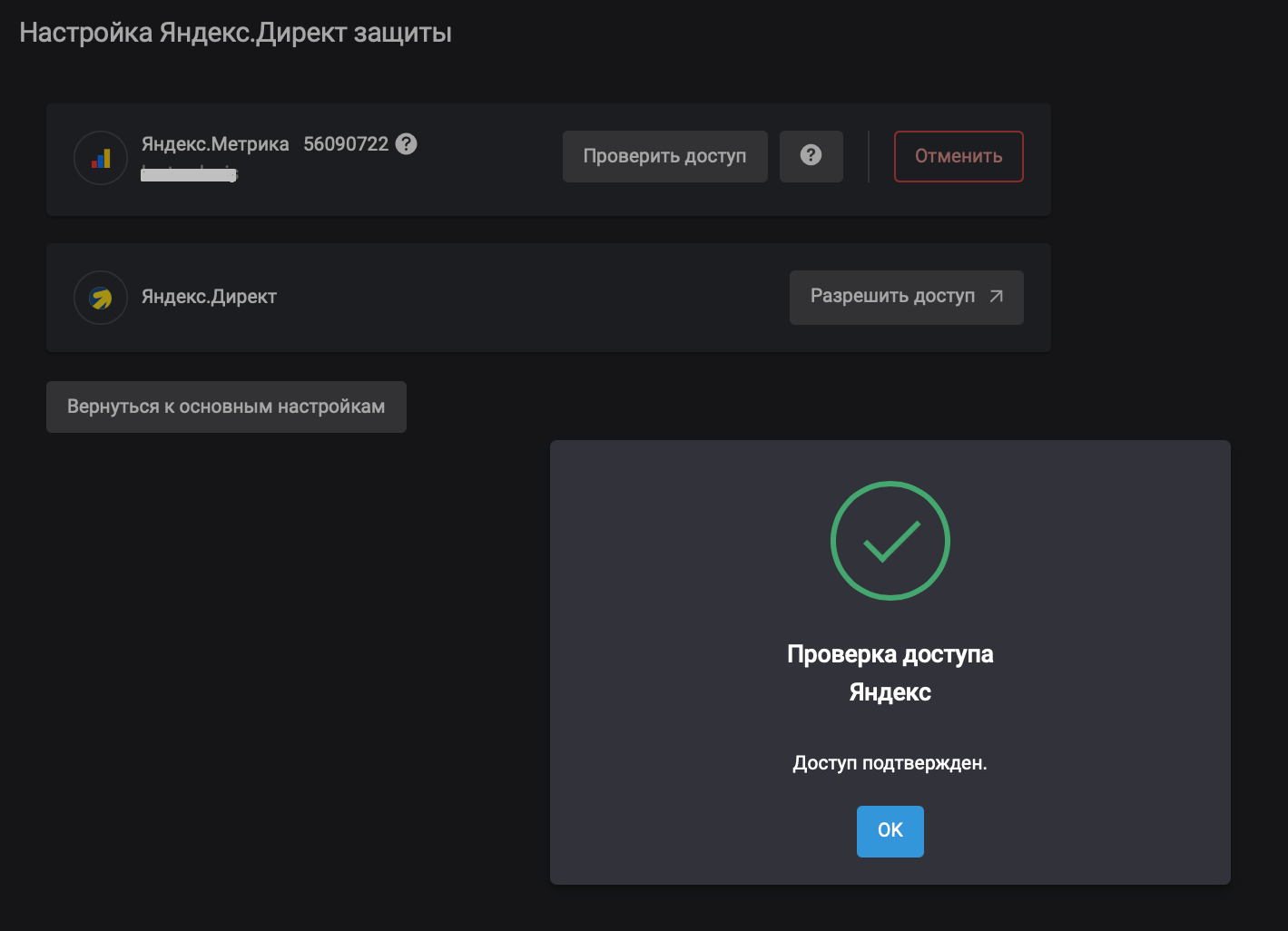Image resolution: width=1288 pixels, height=931 pixels.
Task: Go back via Вернуться к основным настройкам
Action: click(226, 407)
